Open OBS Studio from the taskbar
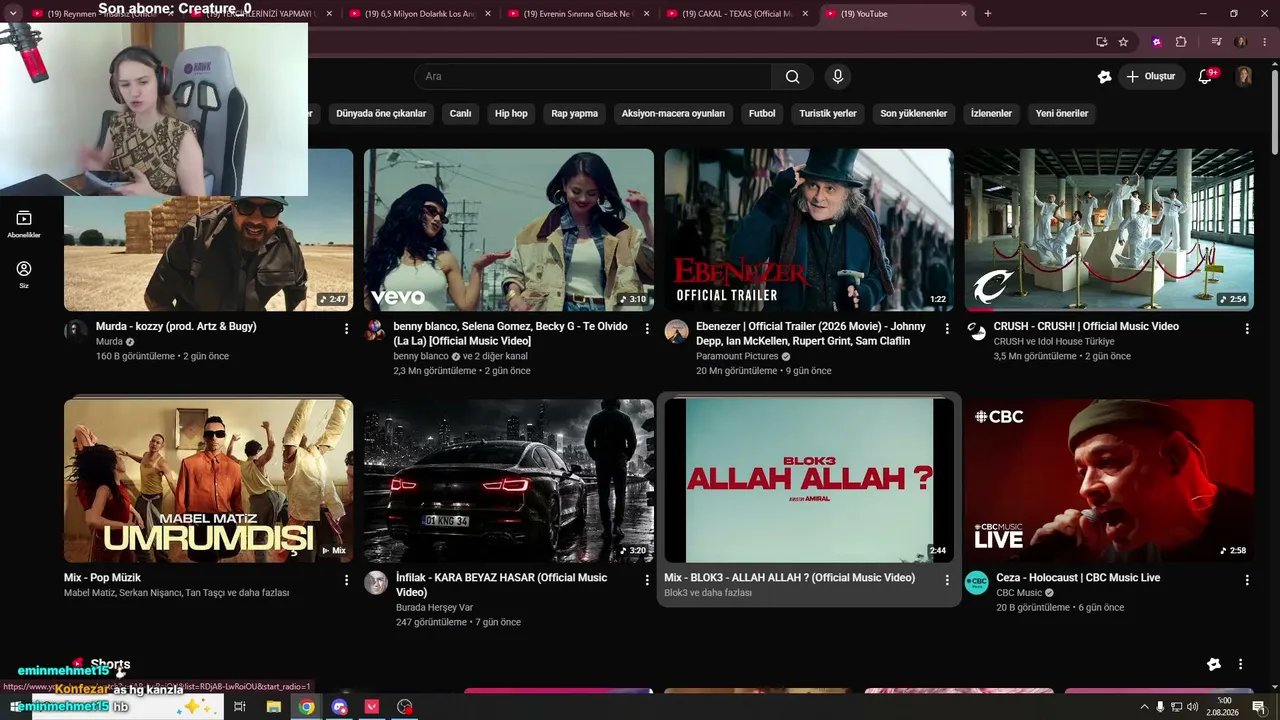This screenshot has height=720, width=1280. click(404, 706)
